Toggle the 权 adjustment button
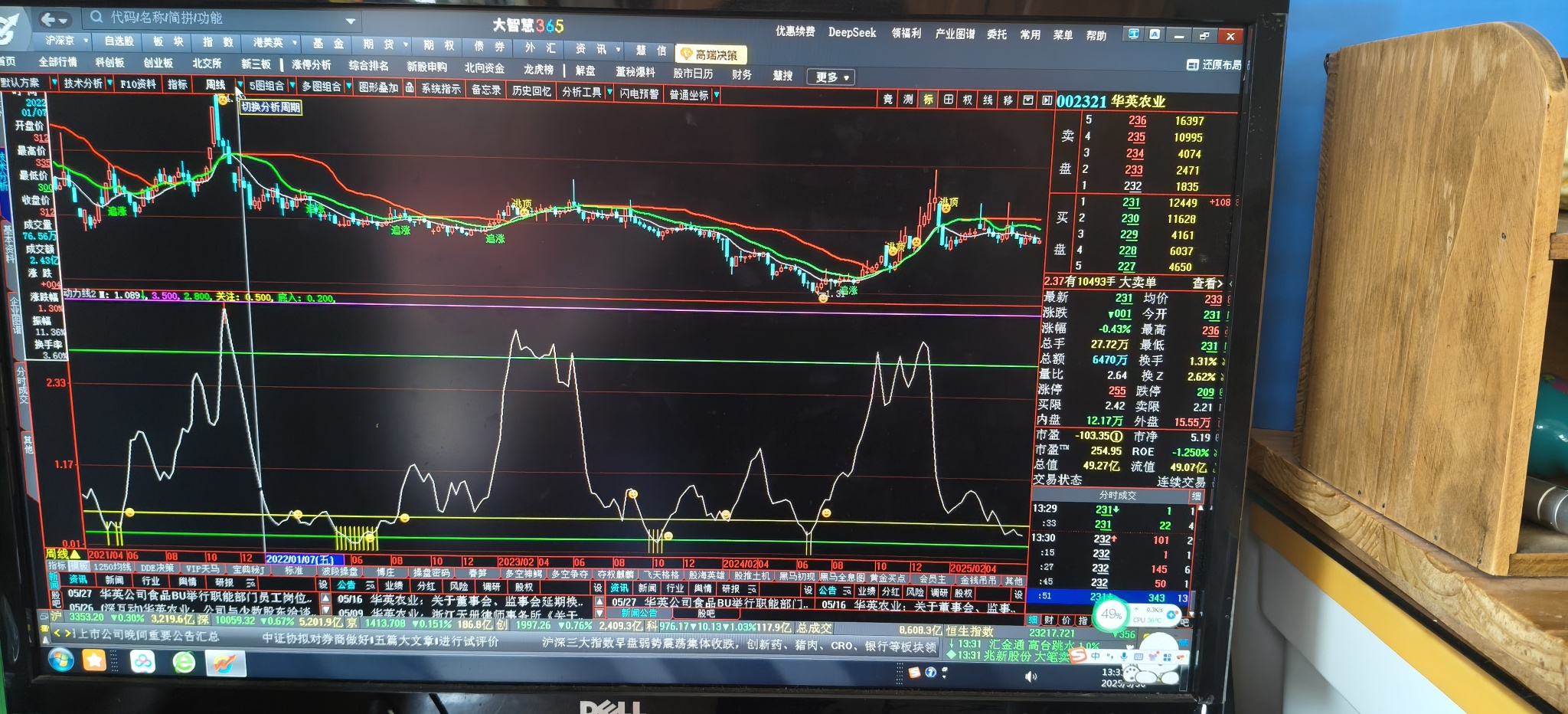 tap(968, 100)
